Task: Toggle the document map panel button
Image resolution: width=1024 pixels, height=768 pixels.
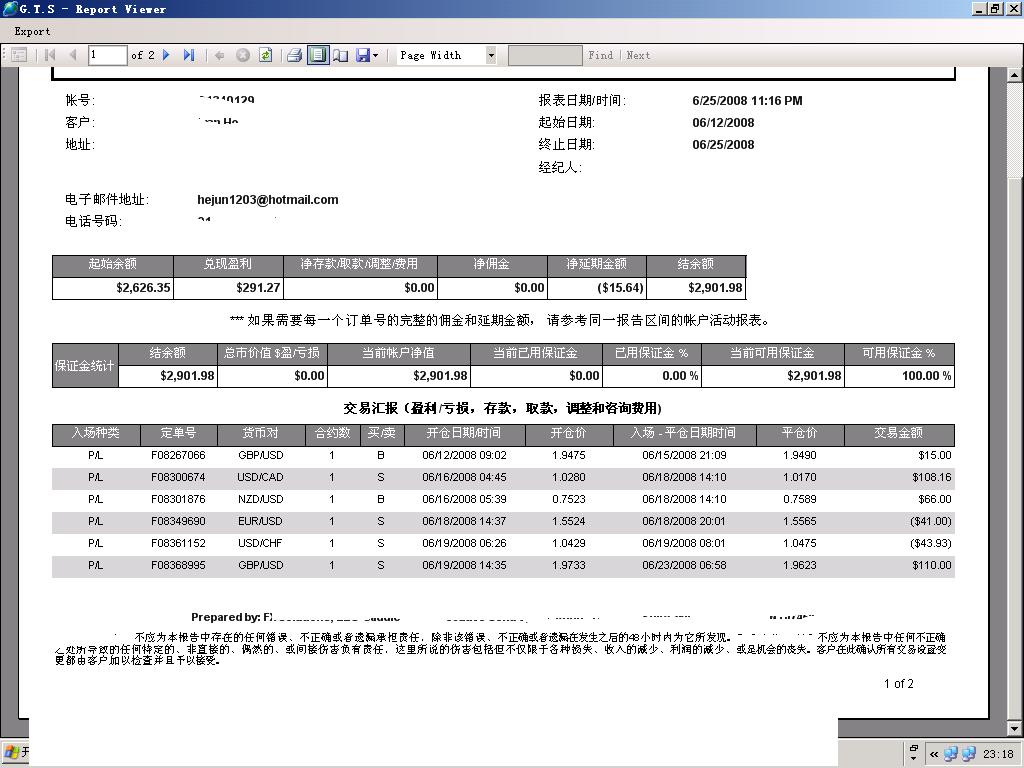Action: [x=18, y=56]
